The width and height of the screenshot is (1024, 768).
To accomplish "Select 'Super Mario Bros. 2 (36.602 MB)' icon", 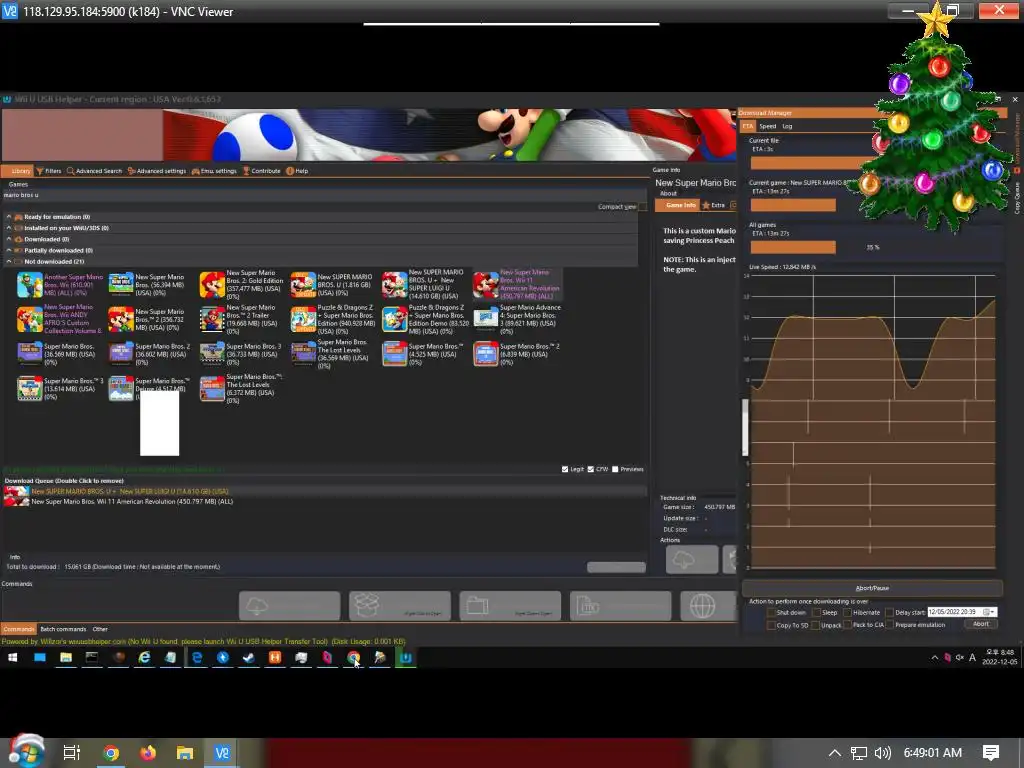I will pyautogui.click(x=121, y=354).
